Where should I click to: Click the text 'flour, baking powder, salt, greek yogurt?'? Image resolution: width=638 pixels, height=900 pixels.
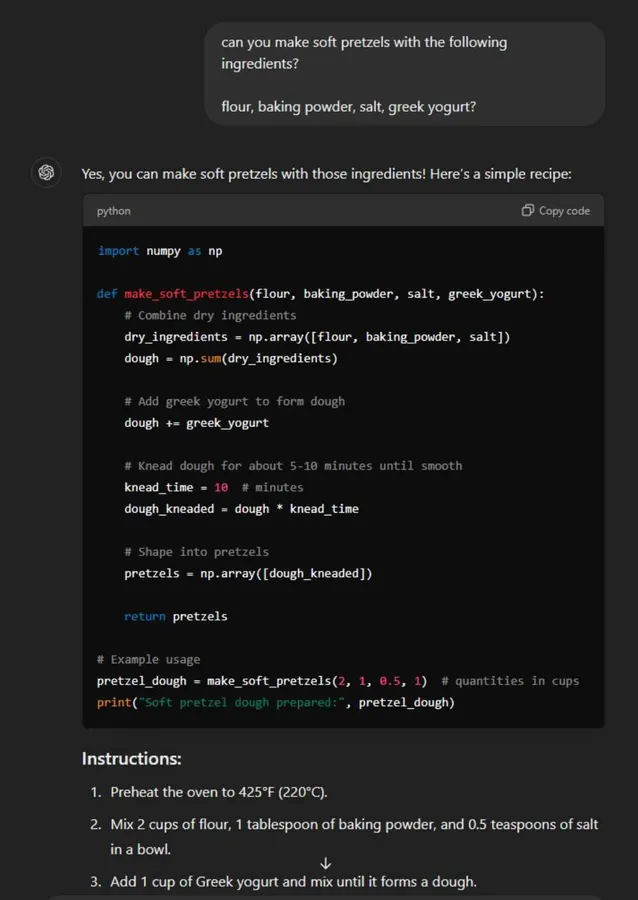(348, 107)
